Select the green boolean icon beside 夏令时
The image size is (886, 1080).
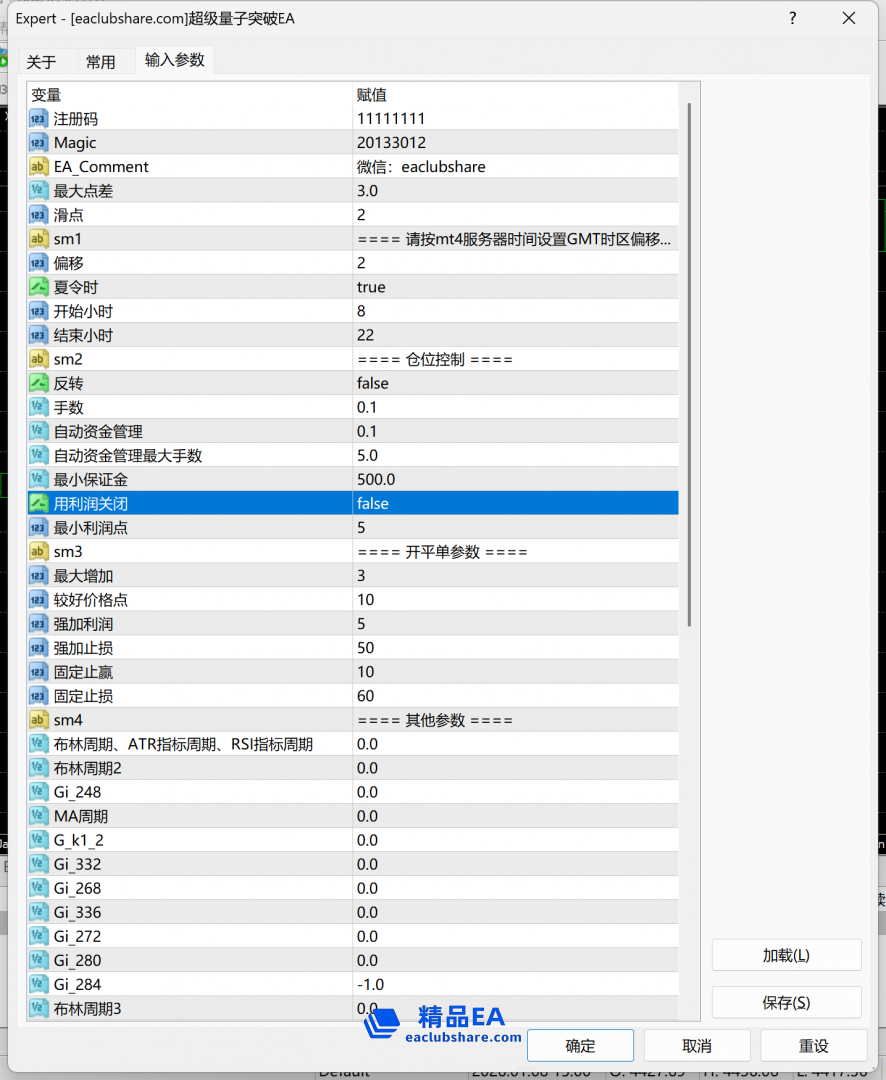[x=38, y=287]
